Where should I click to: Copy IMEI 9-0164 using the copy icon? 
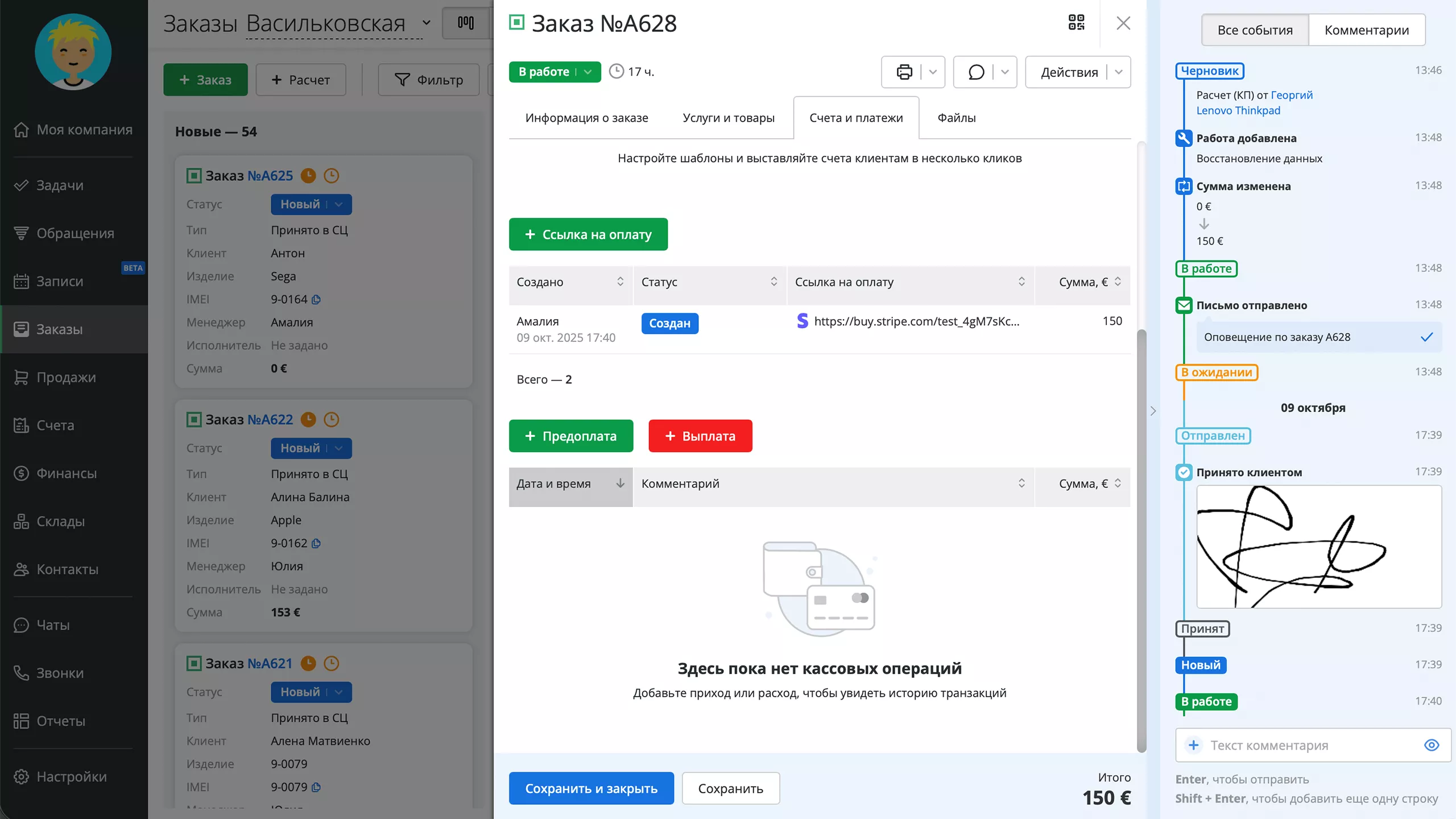[316, 299]
